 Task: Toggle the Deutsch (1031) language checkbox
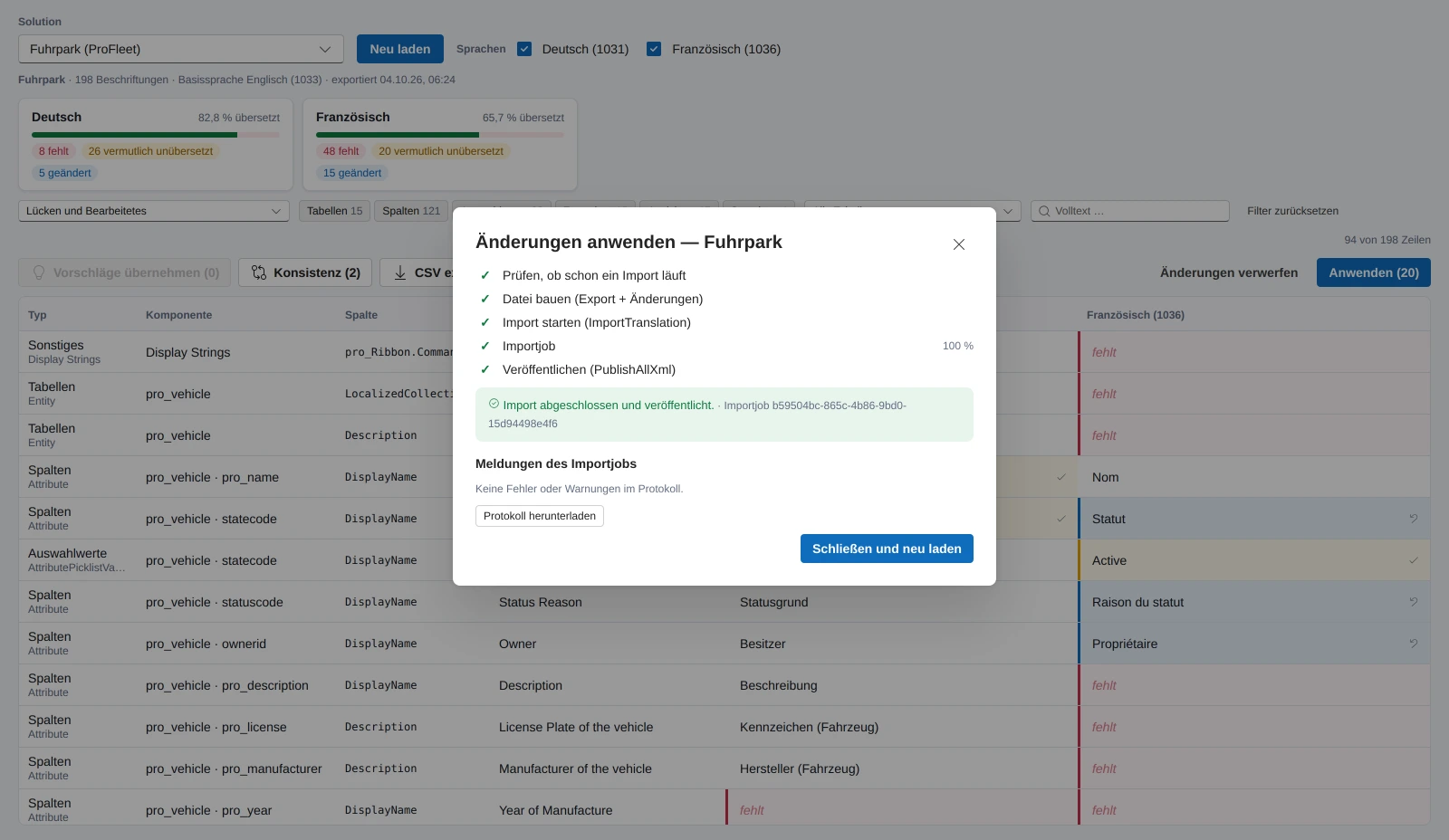point(524,49)
